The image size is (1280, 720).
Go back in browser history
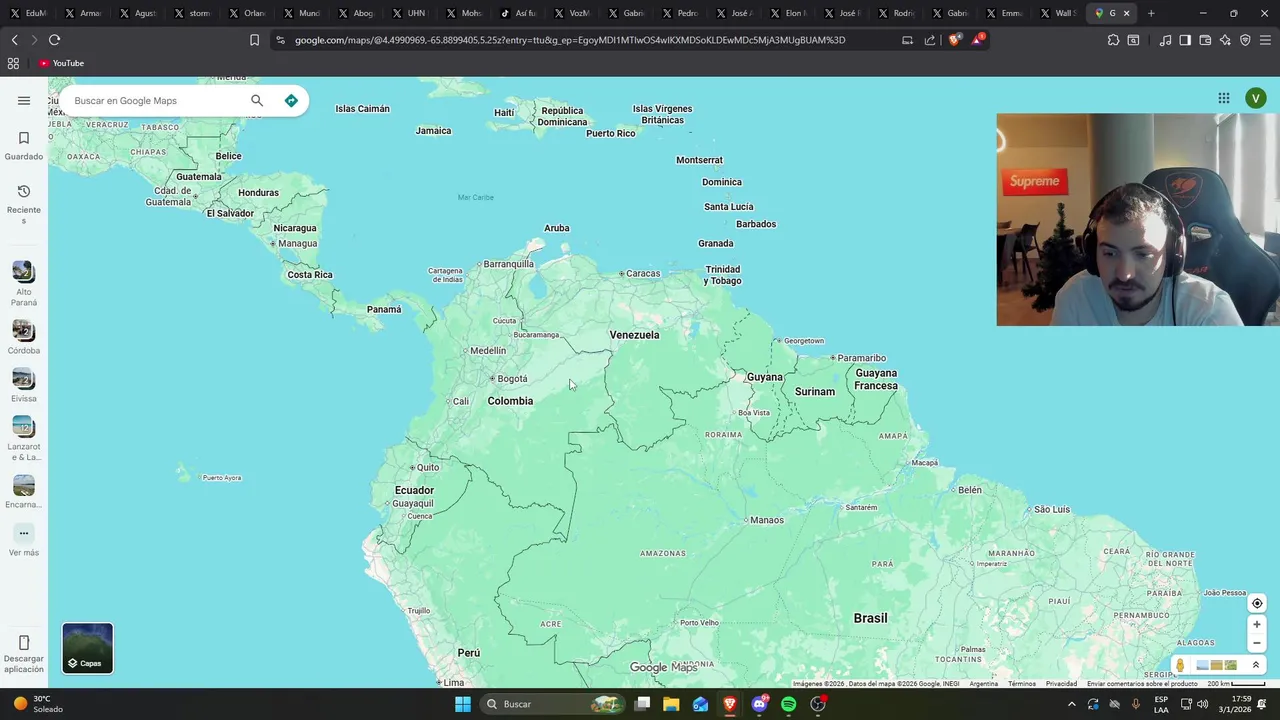[x=14, y=40]
